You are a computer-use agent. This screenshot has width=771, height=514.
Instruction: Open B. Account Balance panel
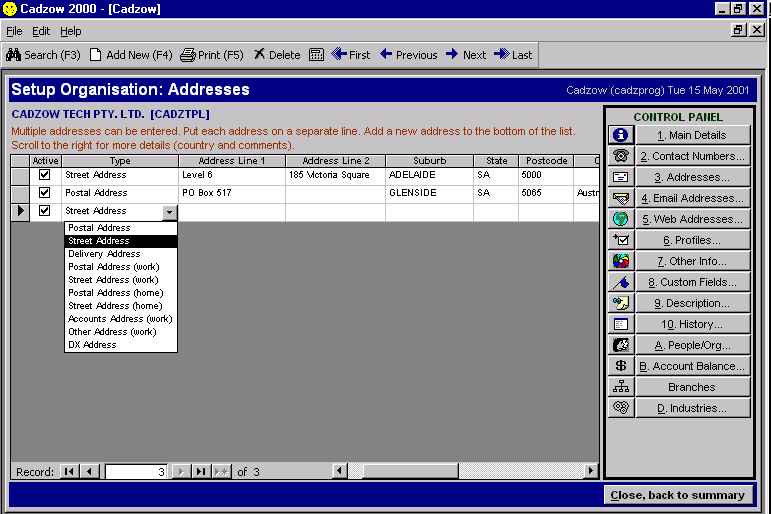tap(692, 366)
